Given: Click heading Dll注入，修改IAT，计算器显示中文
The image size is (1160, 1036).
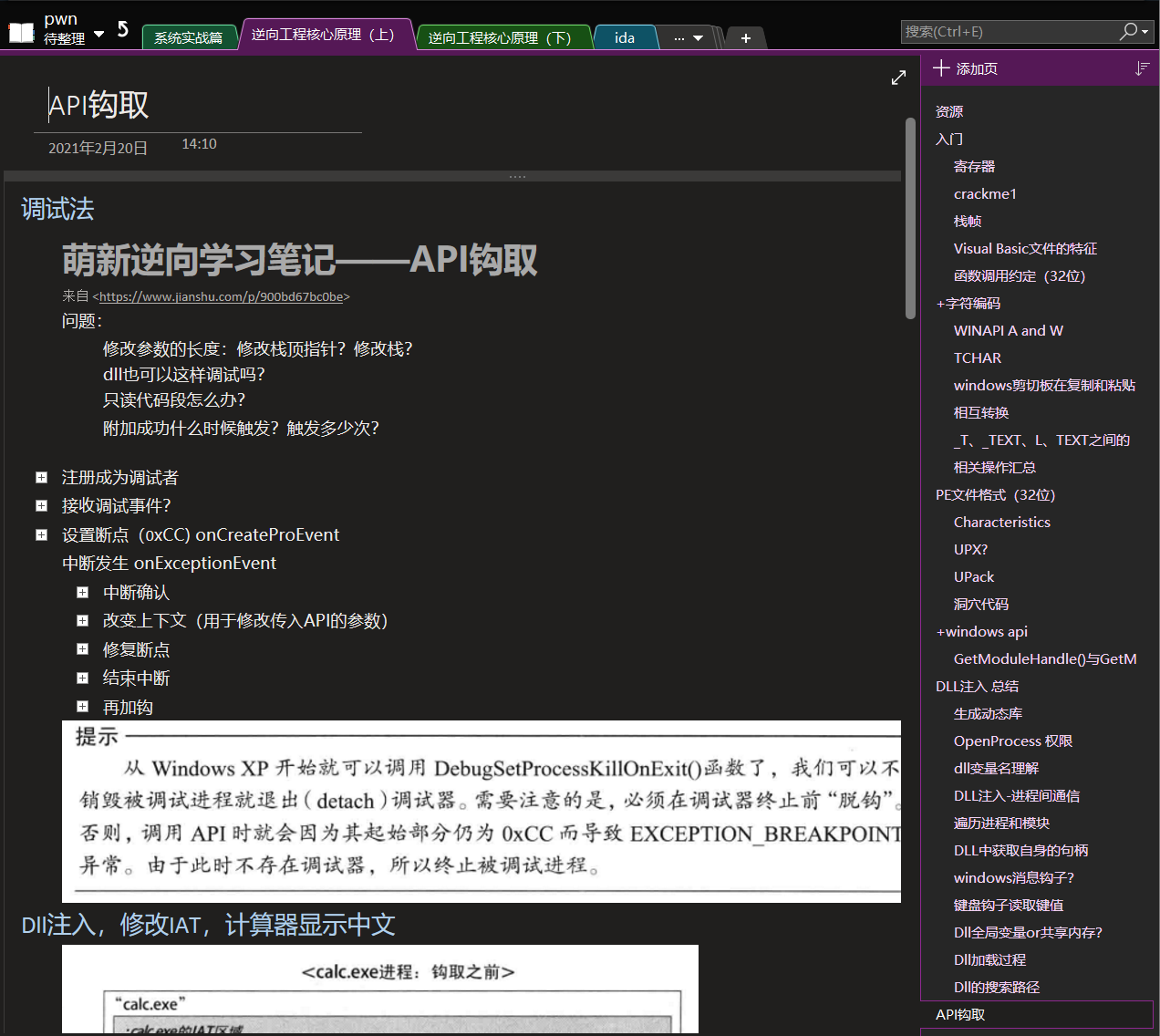Looking at the screenshot, I should point(208,925).
